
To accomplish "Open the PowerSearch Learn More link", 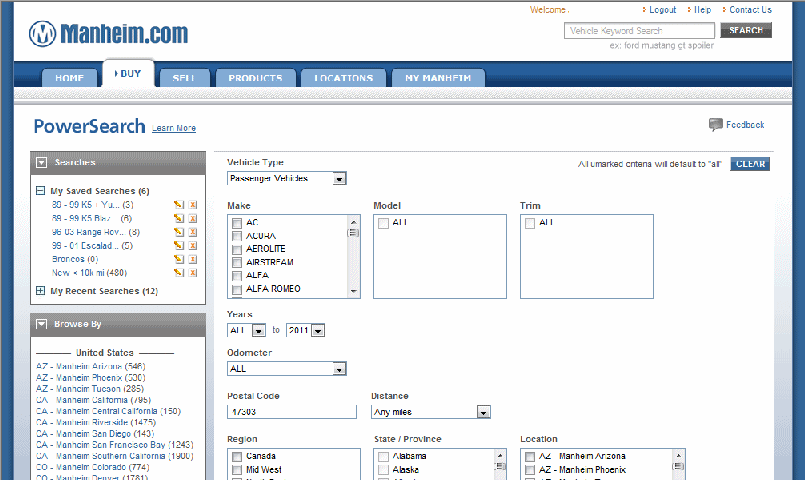I will coord(174,128).
